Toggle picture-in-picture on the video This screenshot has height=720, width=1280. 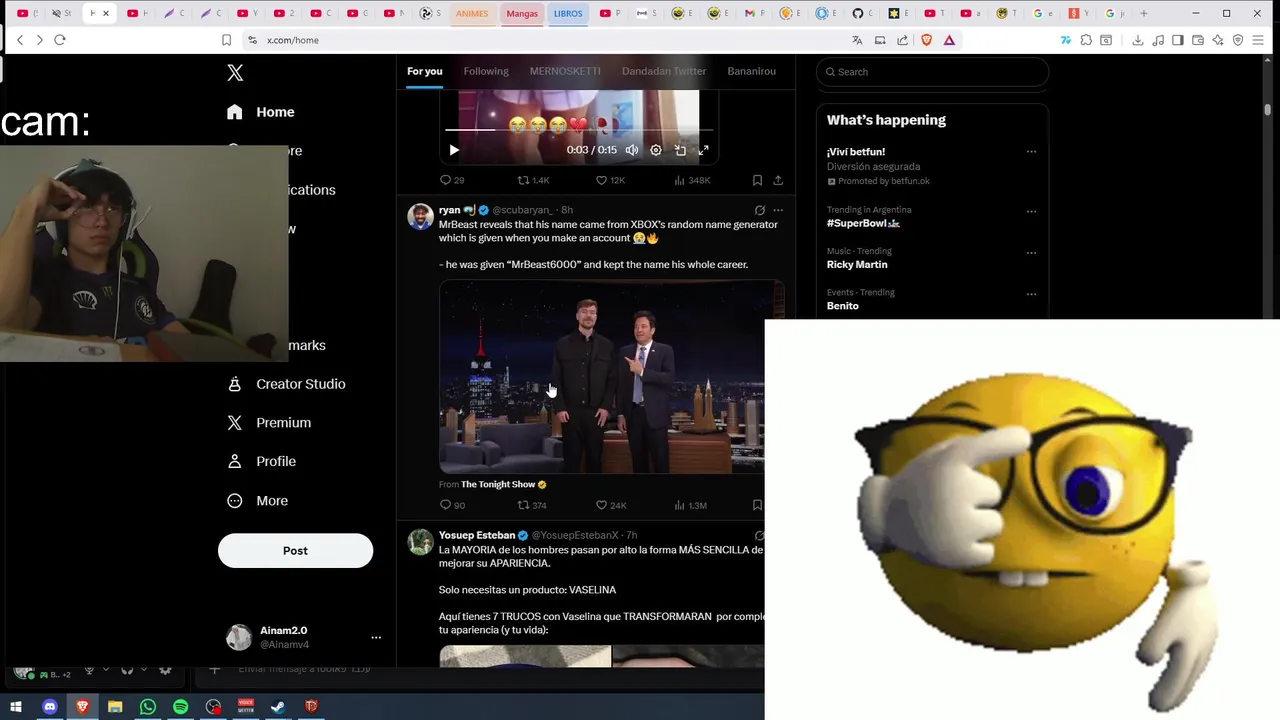click(680, 150)
